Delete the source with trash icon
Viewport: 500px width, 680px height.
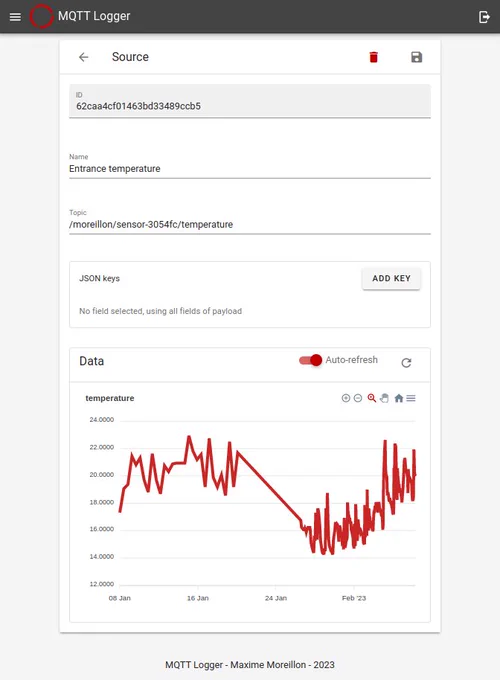click(373, 57)
